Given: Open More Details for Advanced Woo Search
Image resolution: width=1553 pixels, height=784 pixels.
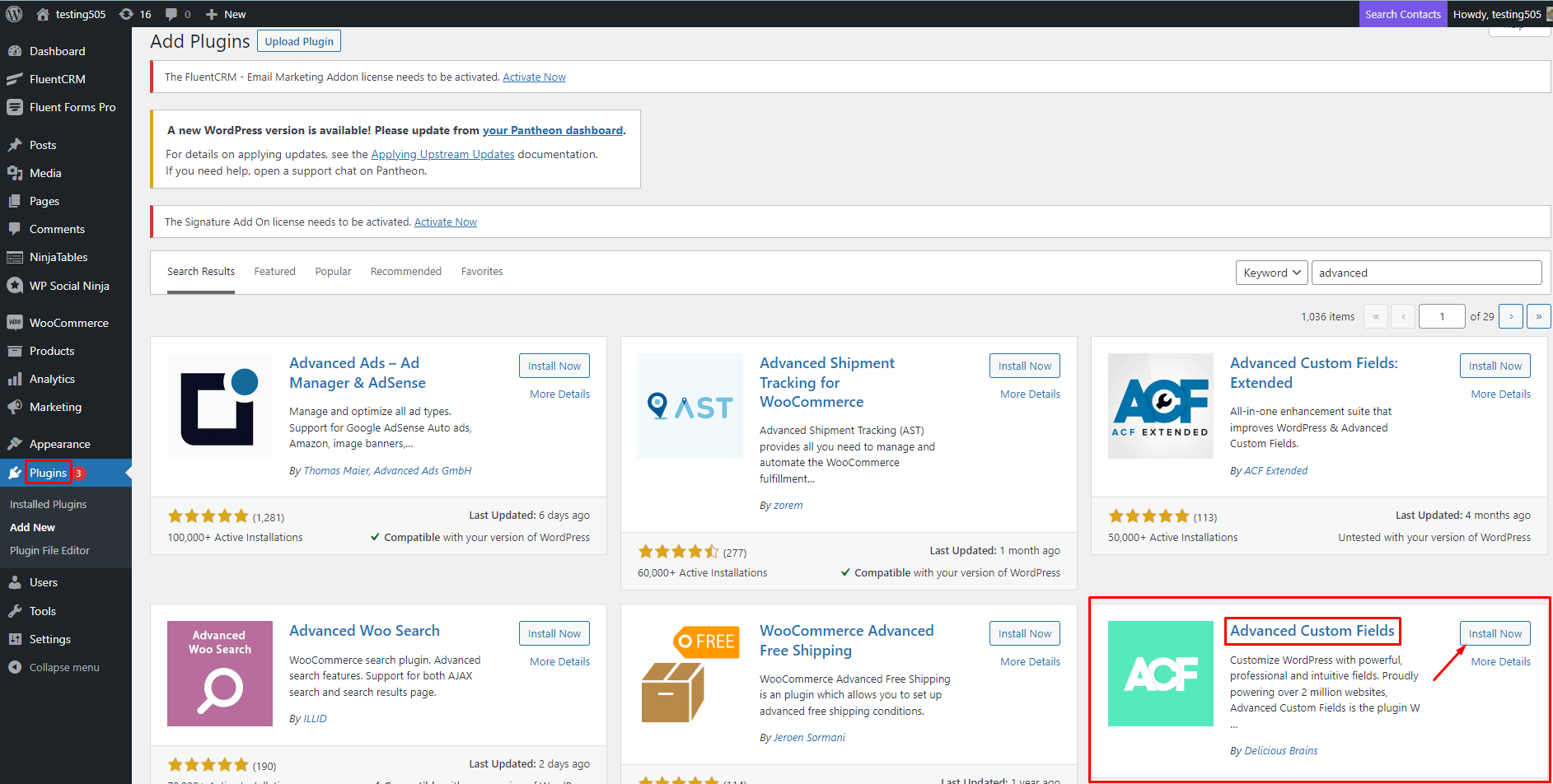Looking at the screenshot, I should 559,661.
